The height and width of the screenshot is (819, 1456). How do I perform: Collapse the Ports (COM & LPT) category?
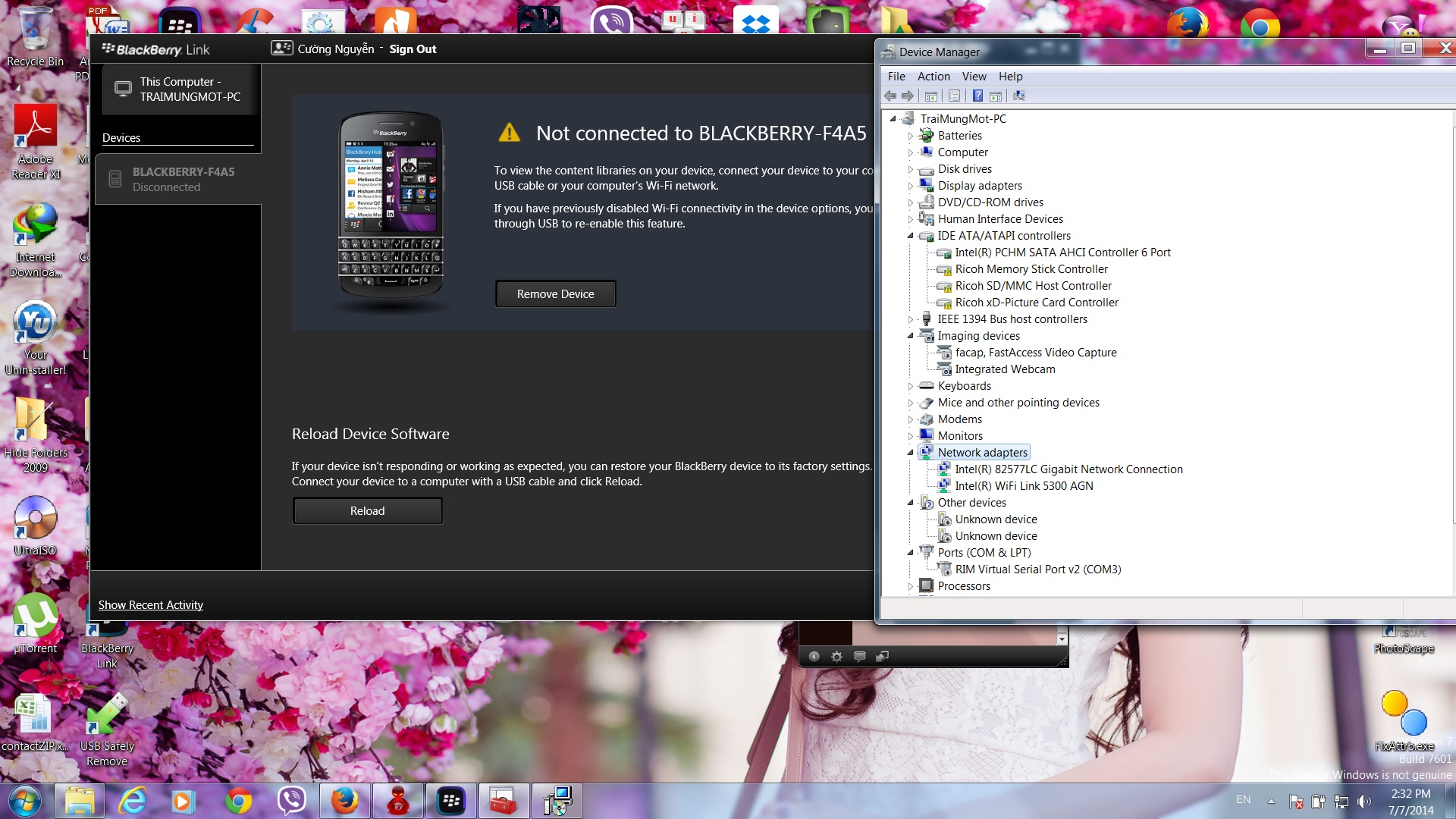coord(911,553)
